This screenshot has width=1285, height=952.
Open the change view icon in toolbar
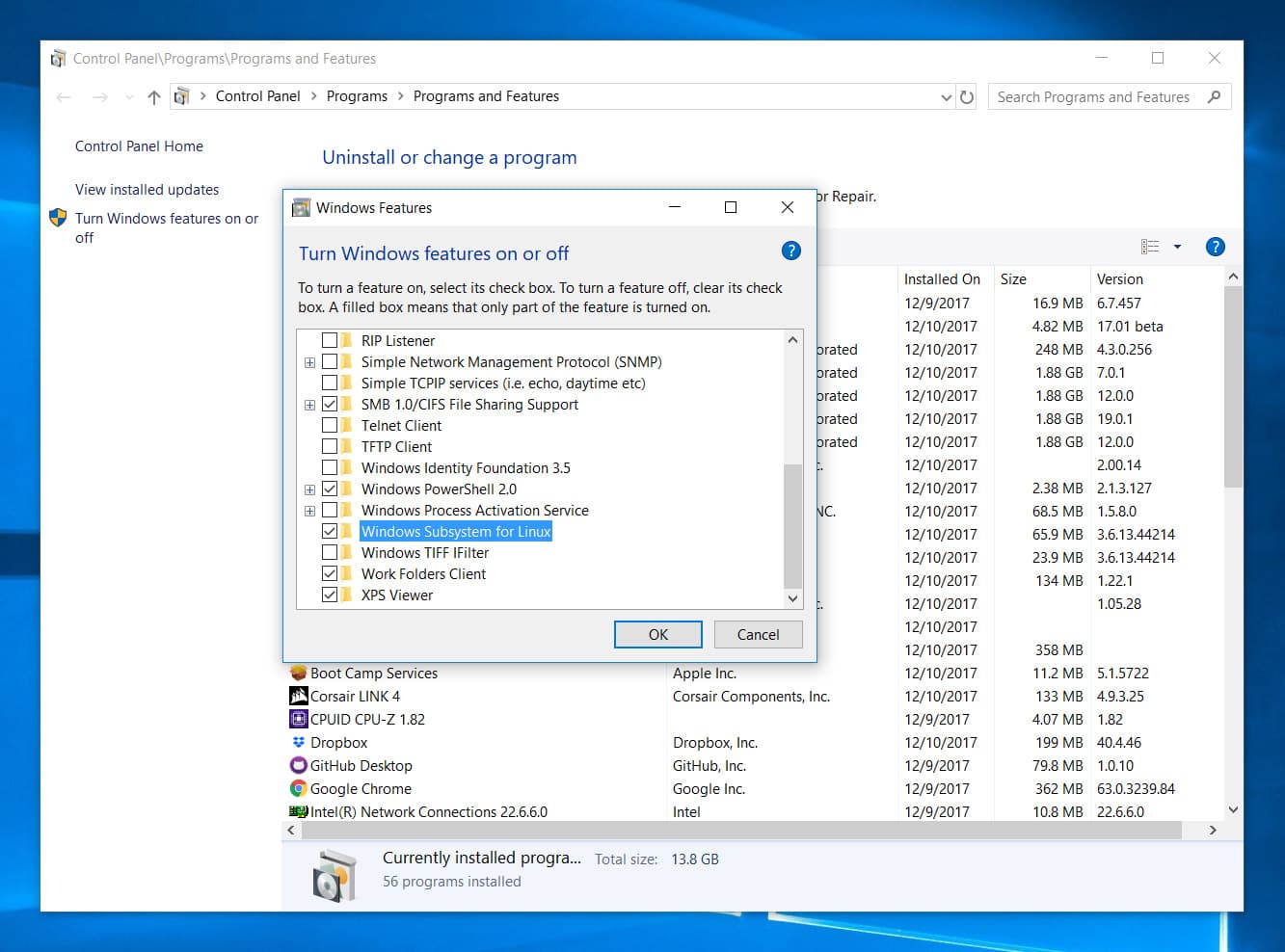pyautogui.click(x=1149, y=247)
